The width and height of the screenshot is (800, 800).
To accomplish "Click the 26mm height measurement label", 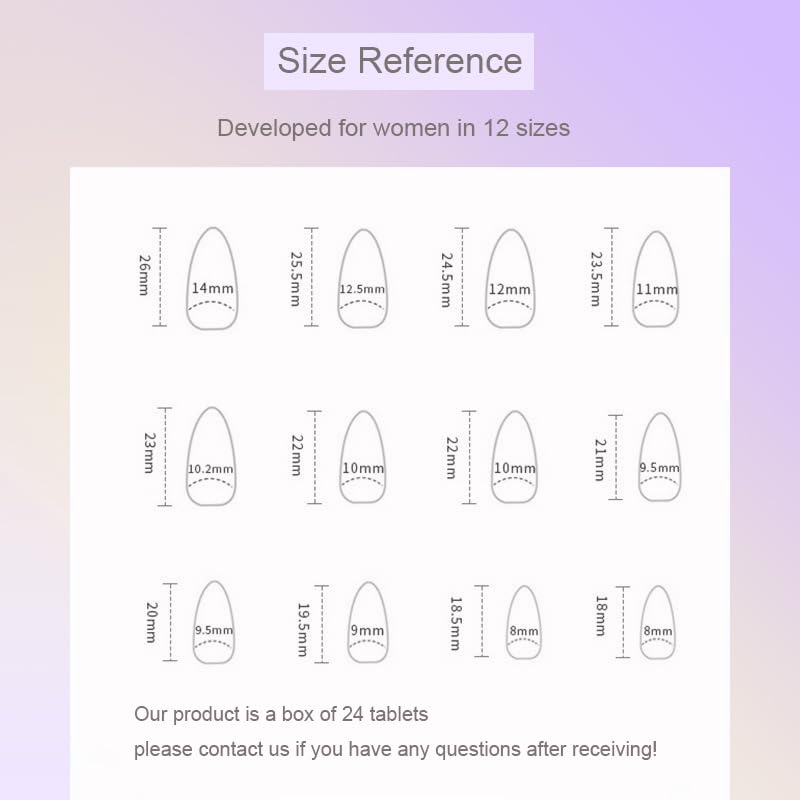I will pyautogui.click(x=144, y=273).
